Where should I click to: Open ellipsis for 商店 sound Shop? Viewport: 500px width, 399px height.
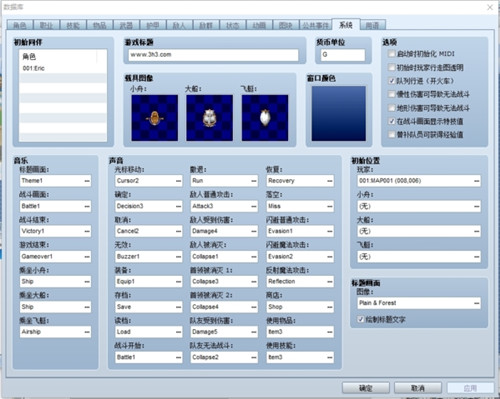click(330, 307)
